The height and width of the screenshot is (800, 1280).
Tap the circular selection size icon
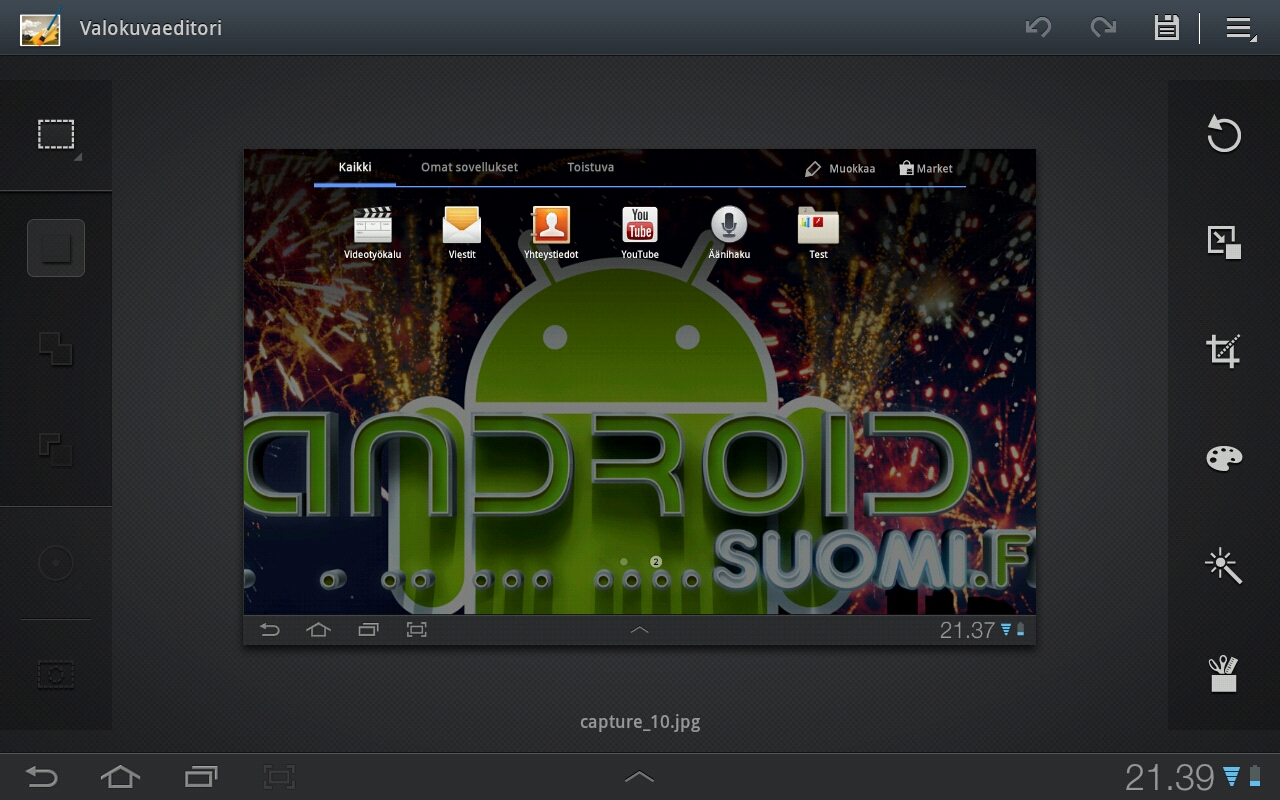pyautogui.click(x=56, y=563)
